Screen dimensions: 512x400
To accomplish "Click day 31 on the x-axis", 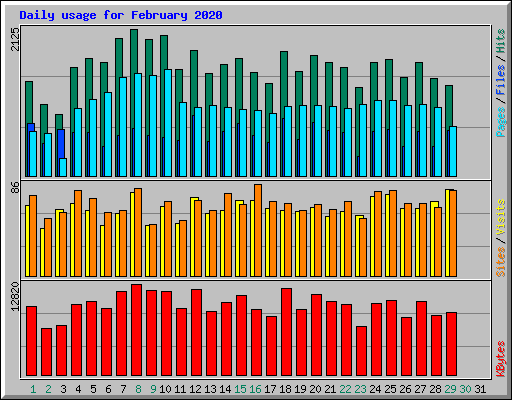I will click(x=480, y=389).
